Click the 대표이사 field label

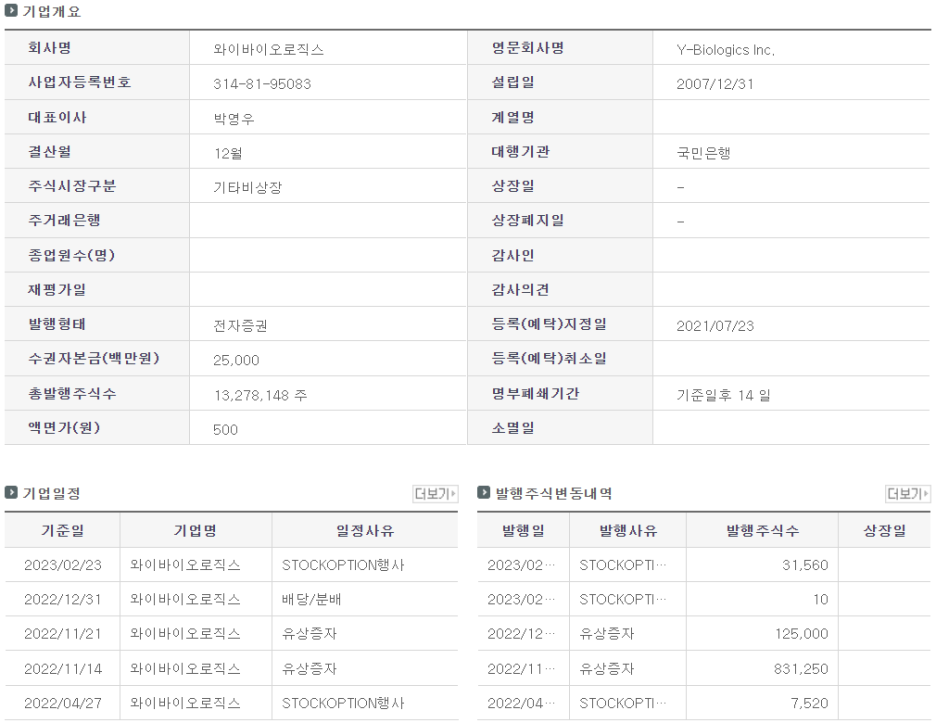[57, 117]
